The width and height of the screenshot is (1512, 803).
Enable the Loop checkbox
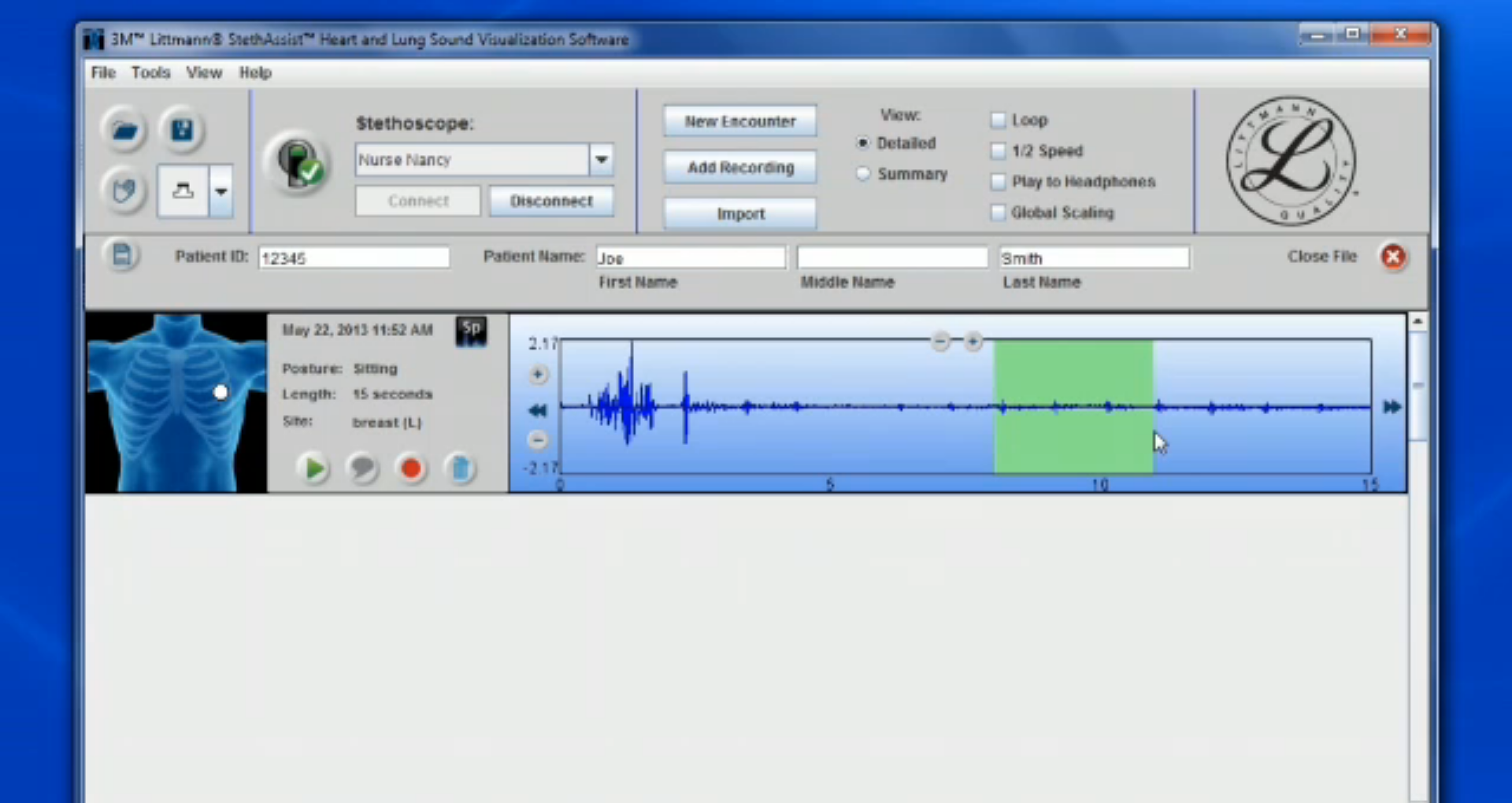click(x=998, y=120)
